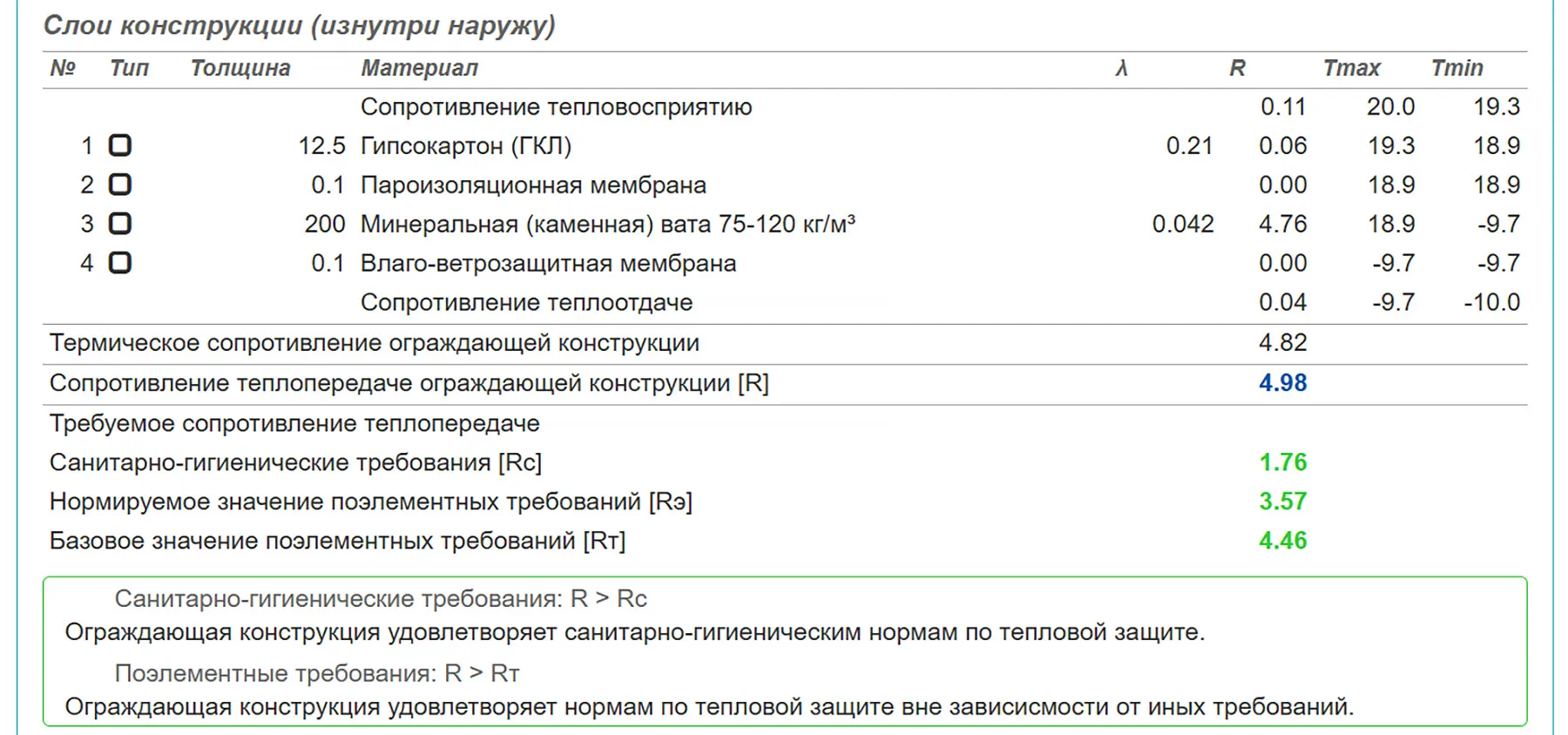
Task: Click the green 1.76 sanitary requirement value
Action: (x=1282, y=462)
